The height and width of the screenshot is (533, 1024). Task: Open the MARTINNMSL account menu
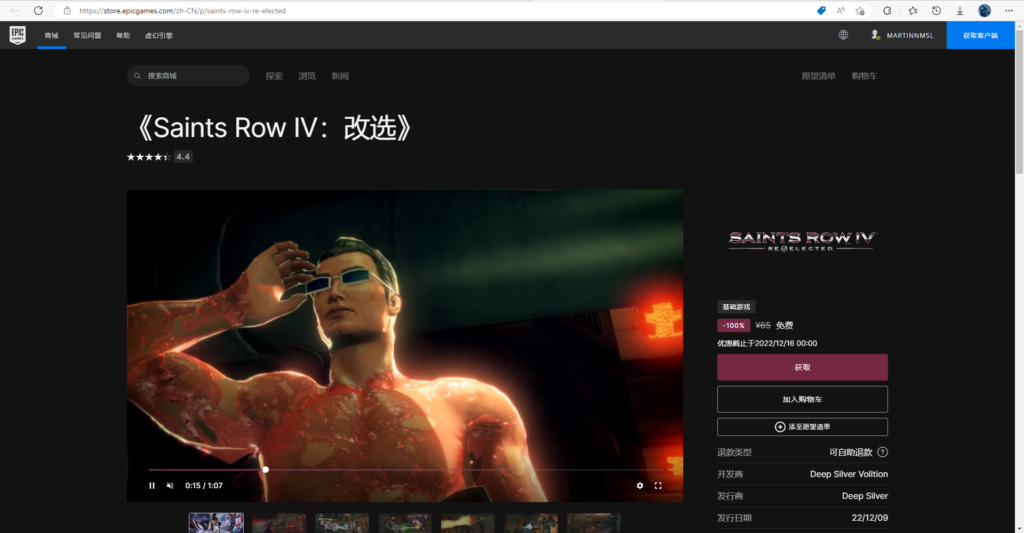tap(910, 35)
